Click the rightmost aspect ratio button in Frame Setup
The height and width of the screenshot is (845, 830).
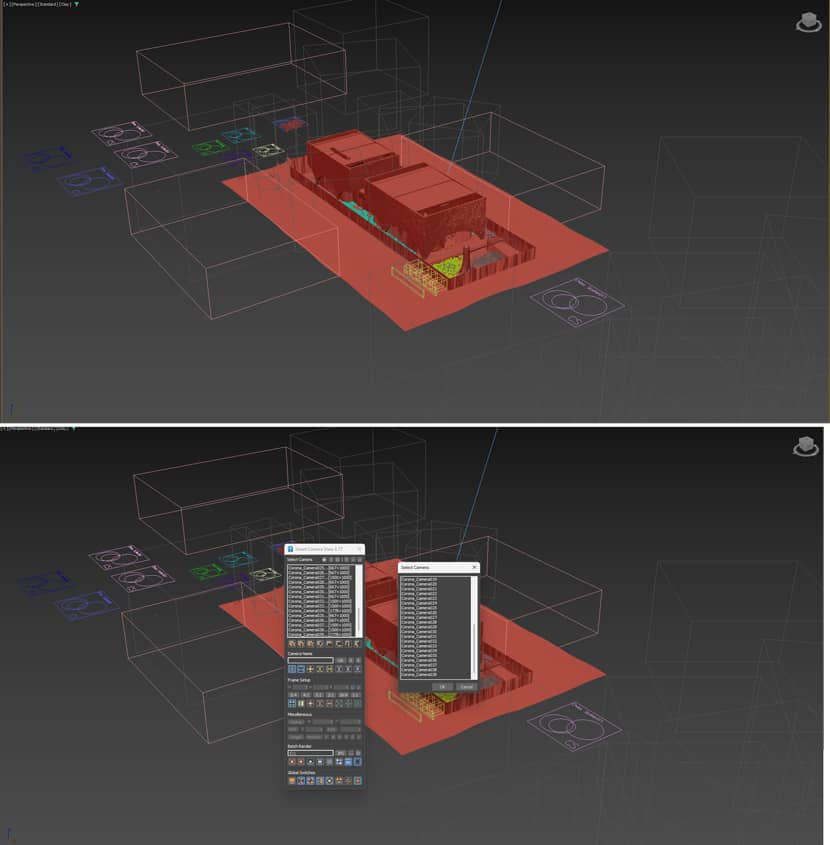tap(356, 695)
